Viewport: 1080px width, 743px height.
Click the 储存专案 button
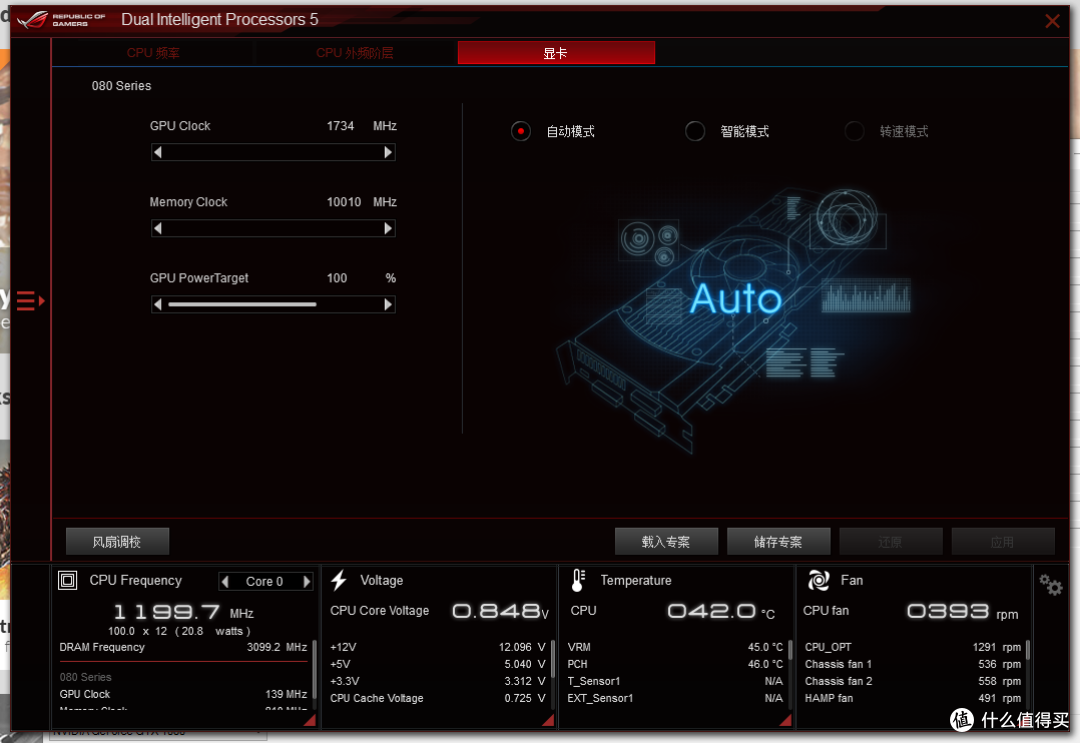pos(778,542)
